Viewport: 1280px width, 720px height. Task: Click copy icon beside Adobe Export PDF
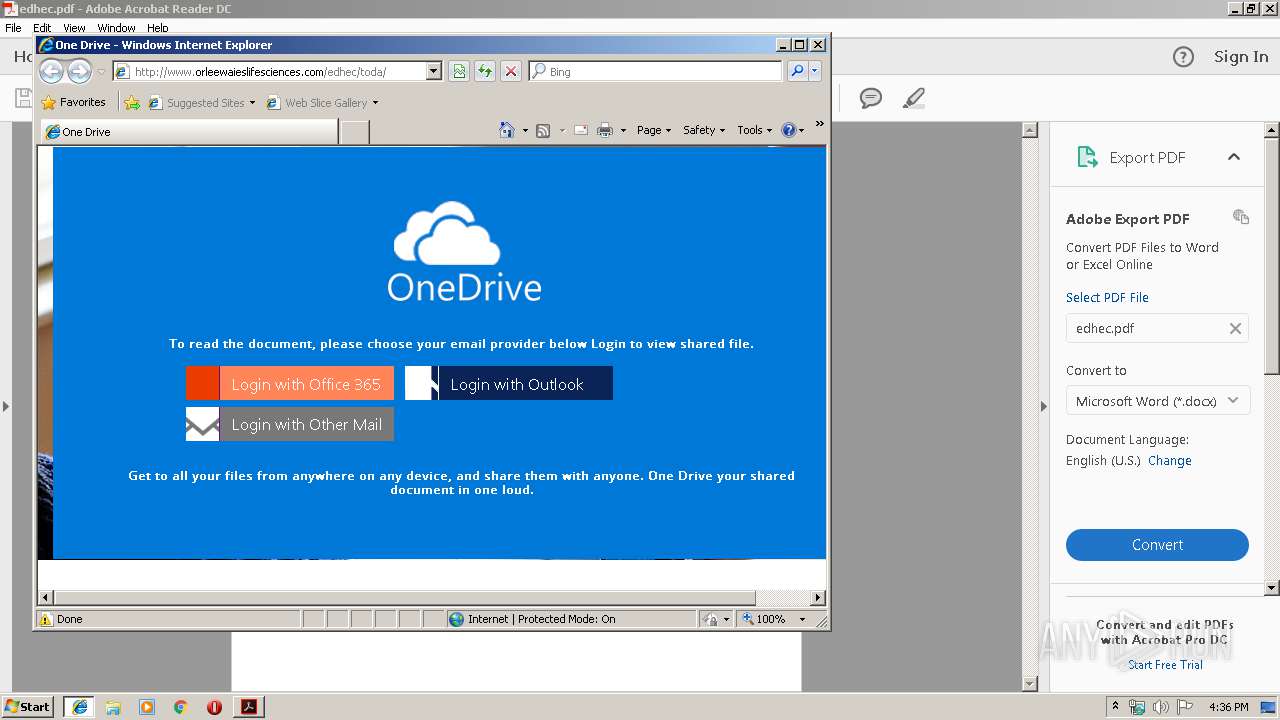(x=1241, y=217)
